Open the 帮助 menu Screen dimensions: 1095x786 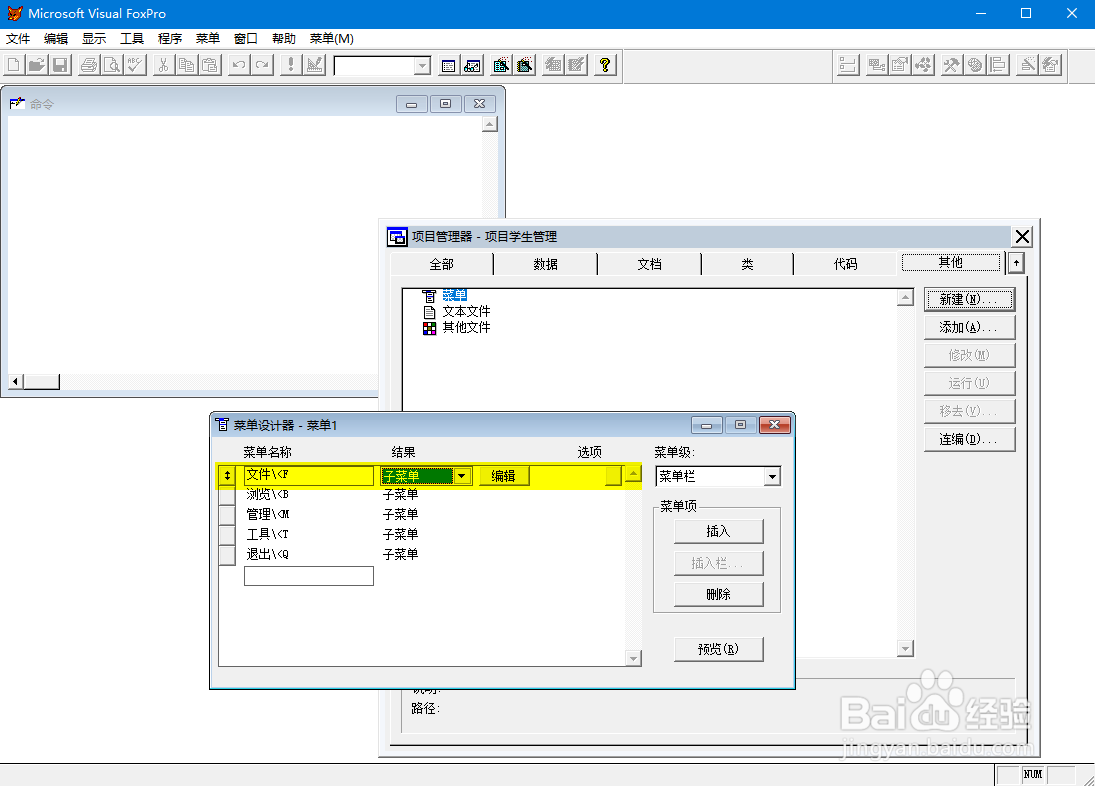tap(284, 38)
